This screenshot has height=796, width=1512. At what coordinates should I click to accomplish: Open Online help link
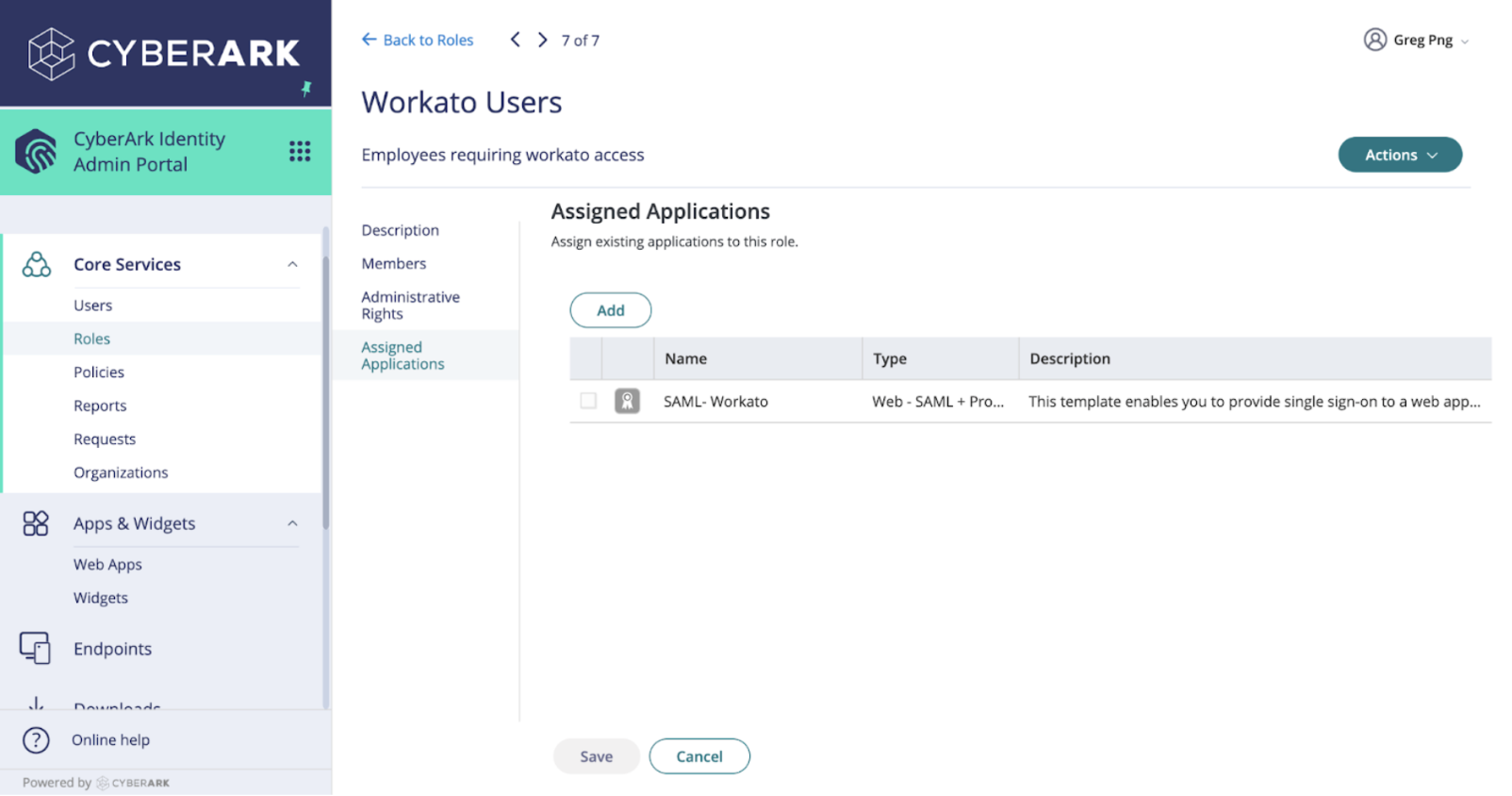point(110,740)
